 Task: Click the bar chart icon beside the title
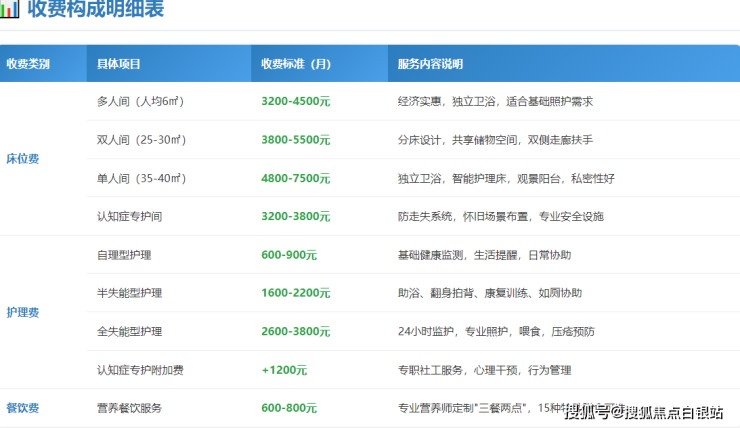[10, 11]
